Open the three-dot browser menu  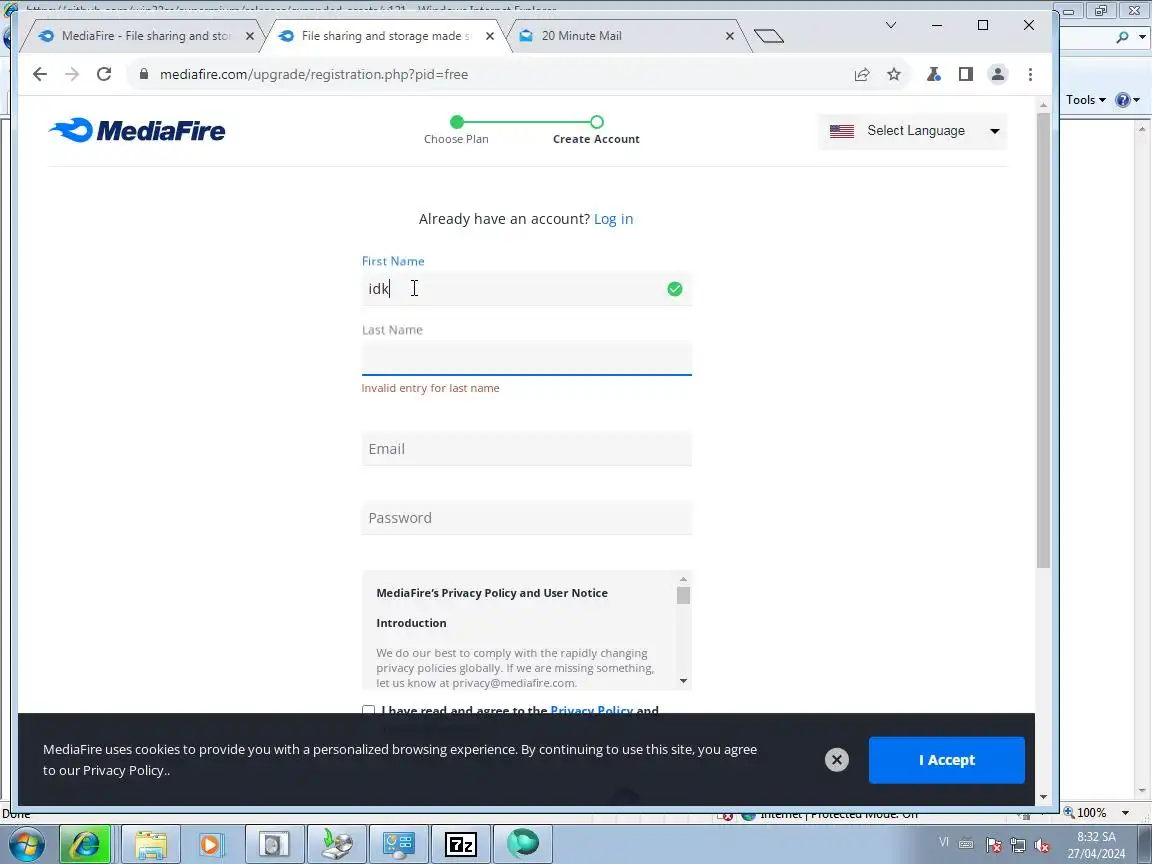(x=1030, y=74)
